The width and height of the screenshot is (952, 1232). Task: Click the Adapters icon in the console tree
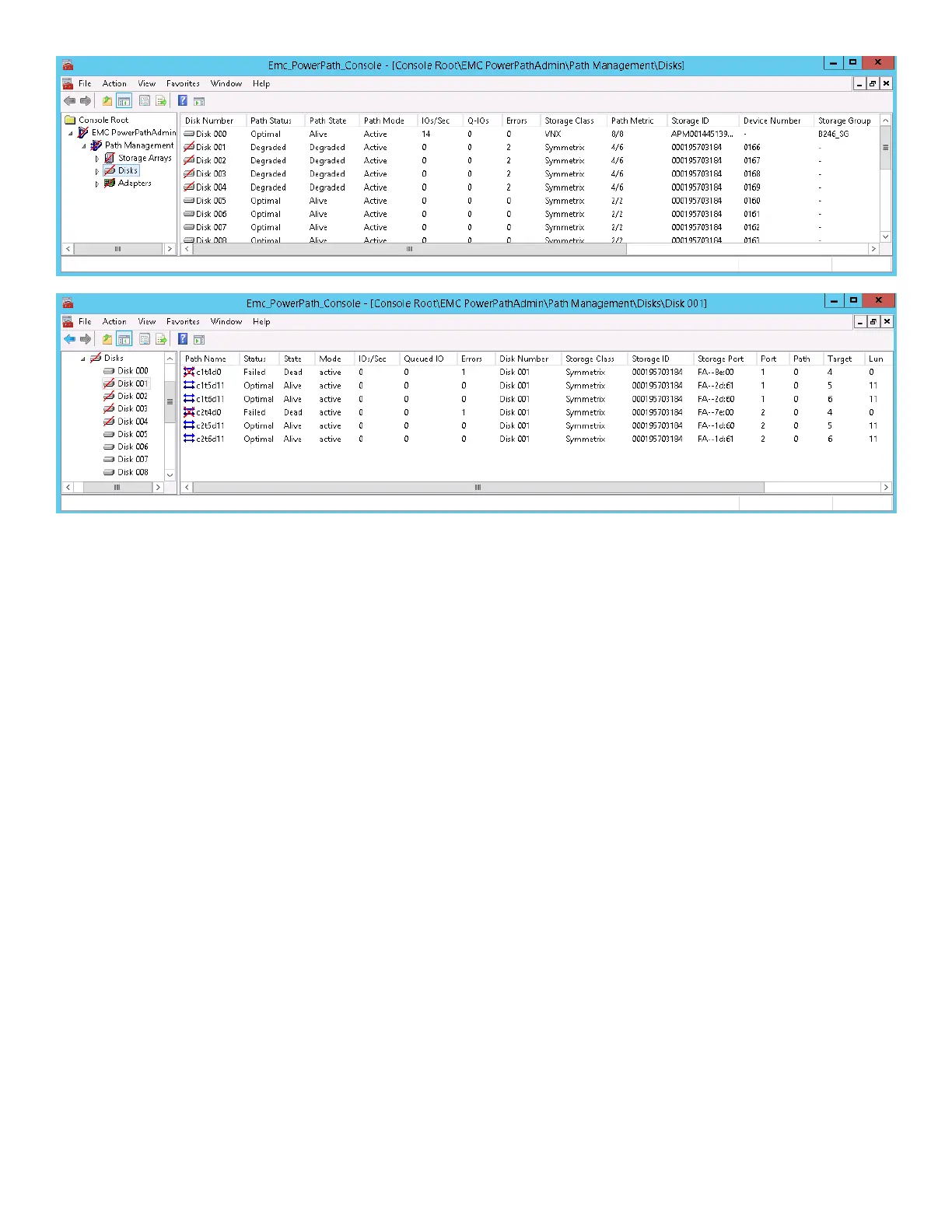click(110, 183)
